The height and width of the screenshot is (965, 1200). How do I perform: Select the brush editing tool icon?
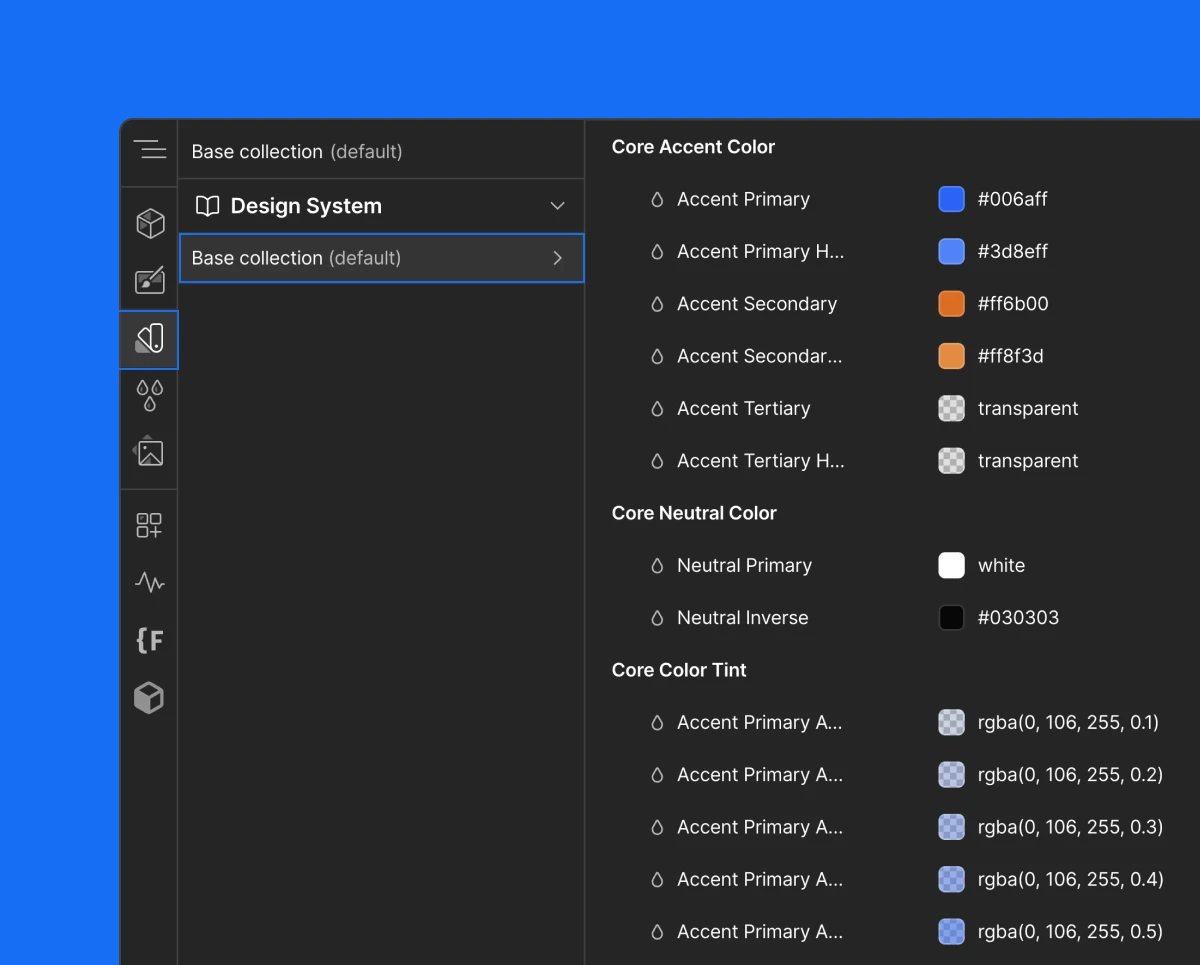[149, 281]
